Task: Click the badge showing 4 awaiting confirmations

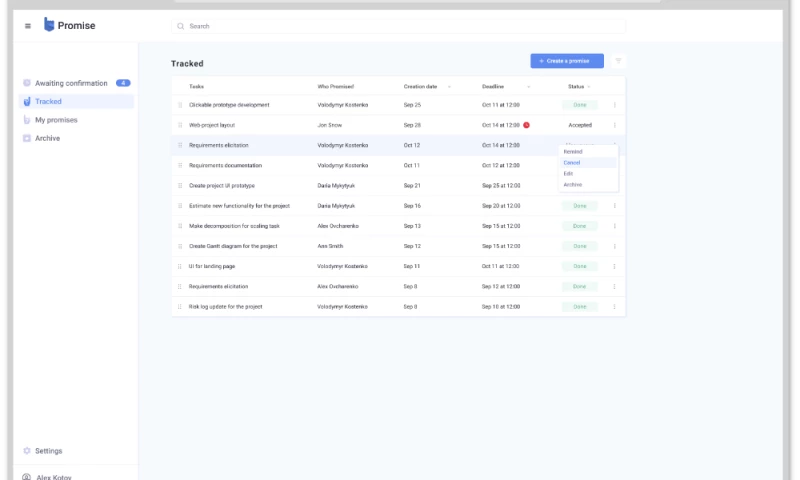Action: tap(123, 83)
